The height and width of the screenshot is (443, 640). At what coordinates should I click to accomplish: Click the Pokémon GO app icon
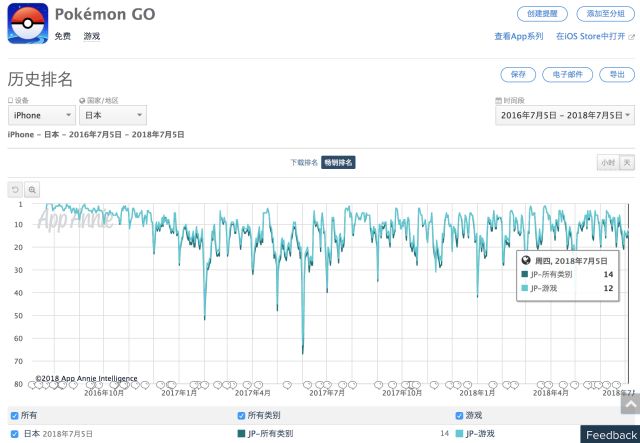click(x=28, y=24)
